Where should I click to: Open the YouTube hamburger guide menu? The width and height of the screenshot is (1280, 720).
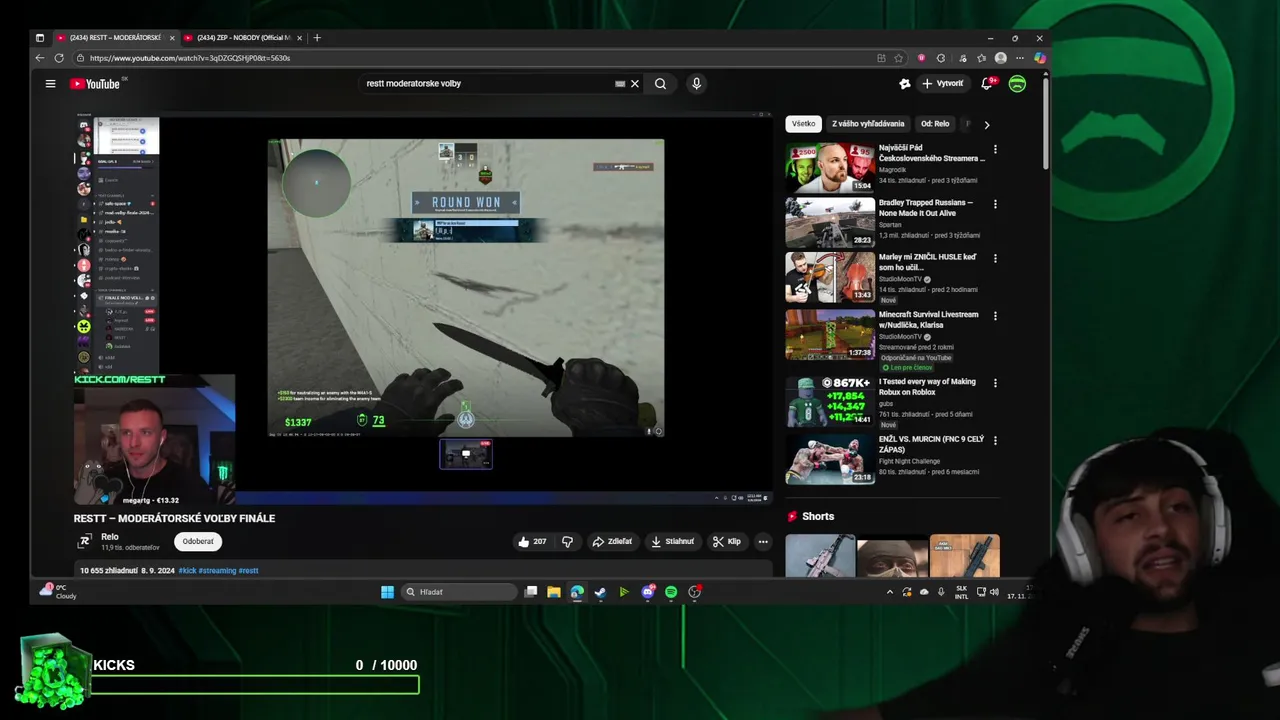click(50, 84)
